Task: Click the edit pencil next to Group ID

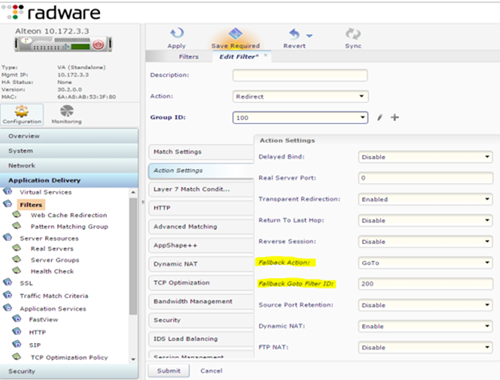Action: click(x=380, y=117)
